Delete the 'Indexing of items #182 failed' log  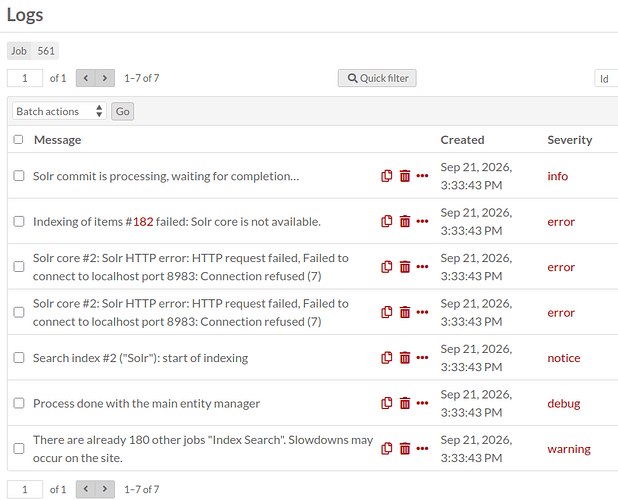(405, 221)
